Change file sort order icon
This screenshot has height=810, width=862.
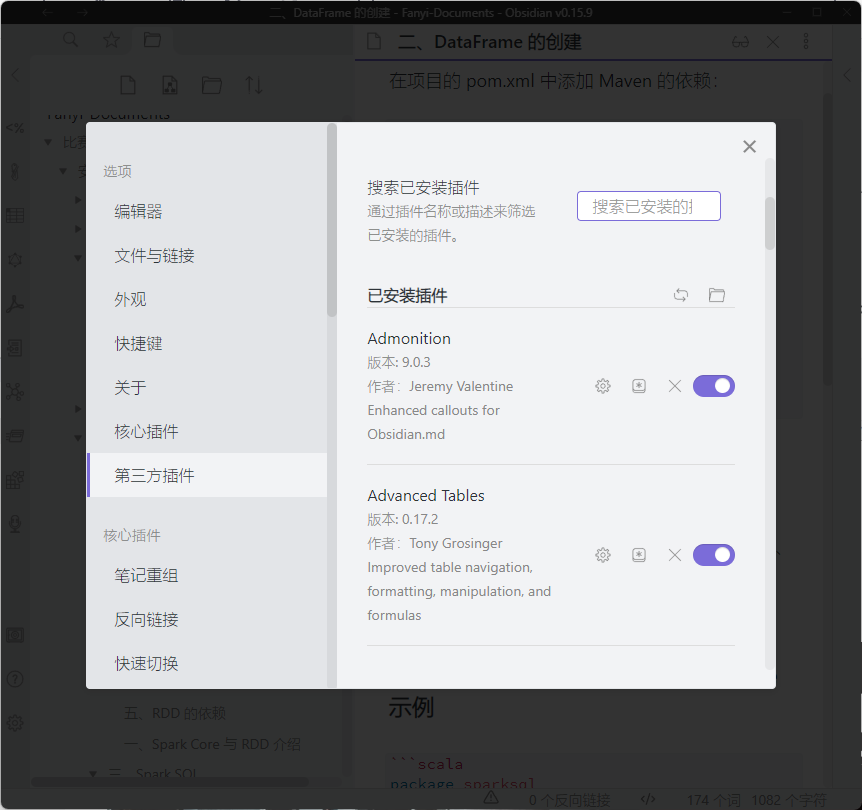point(253,85)
